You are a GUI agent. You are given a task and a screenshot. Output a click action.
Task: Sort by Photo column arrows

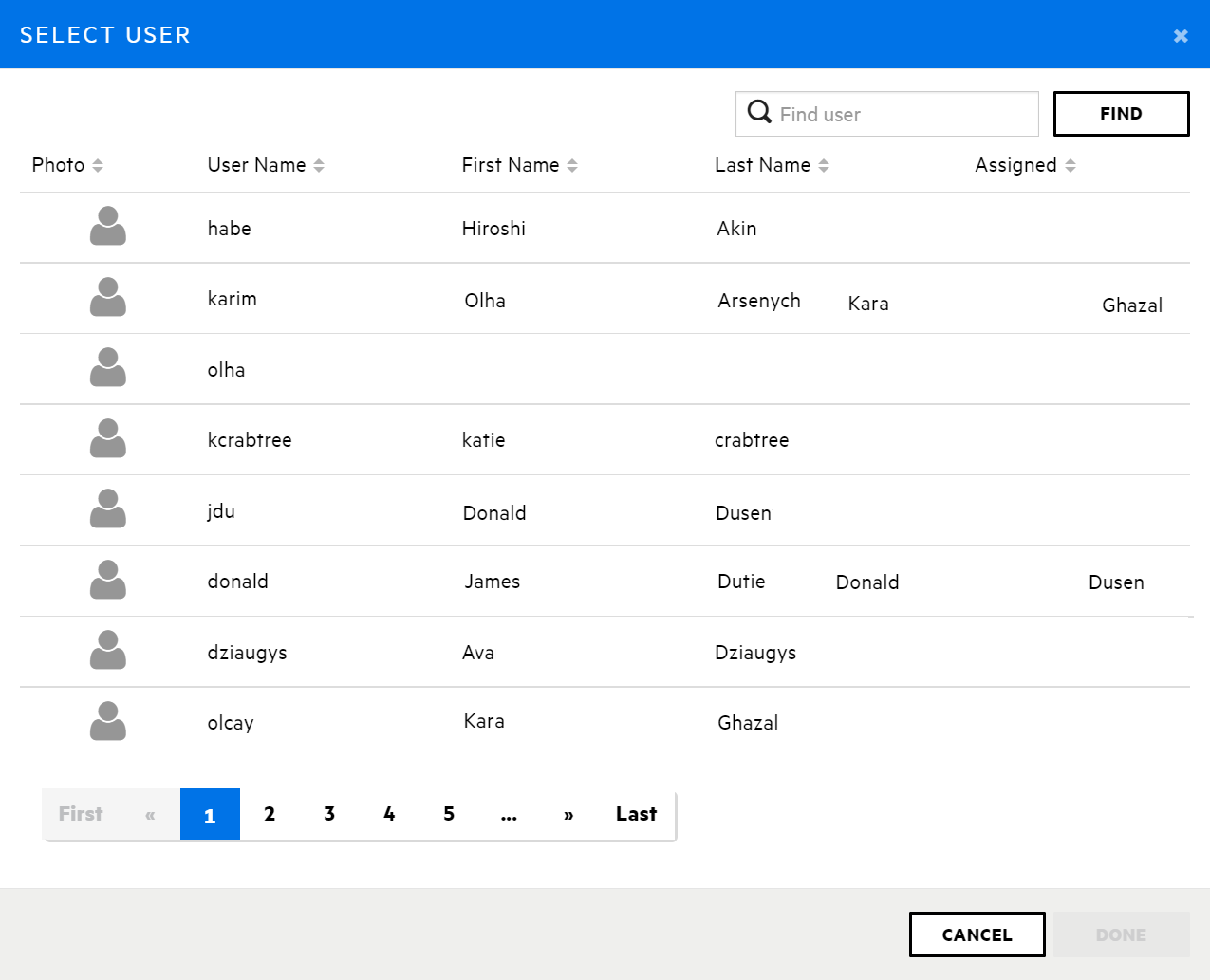(x=98, y=166)
